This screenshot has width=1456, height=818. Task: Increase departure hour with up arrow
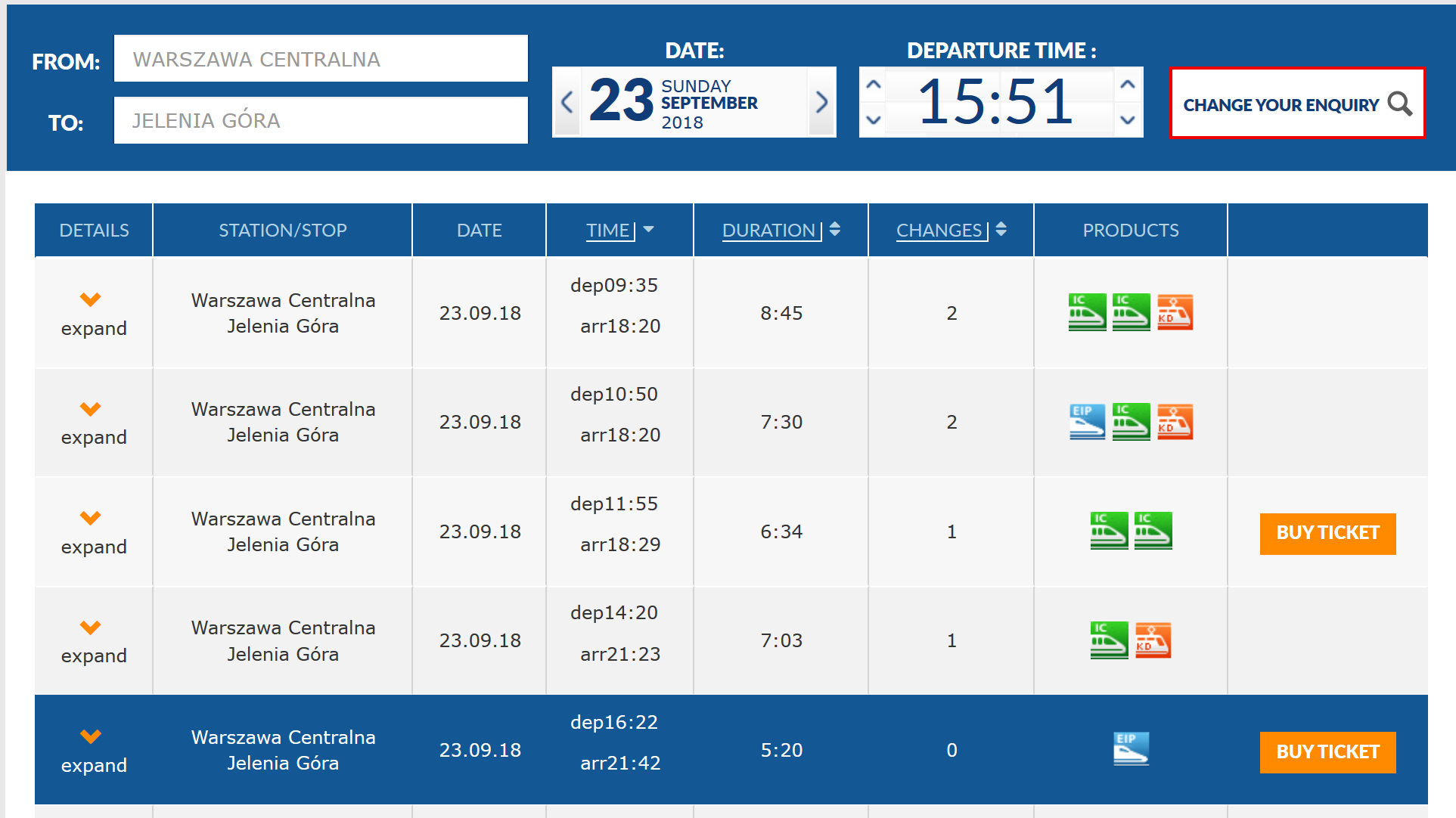(874, 85)
